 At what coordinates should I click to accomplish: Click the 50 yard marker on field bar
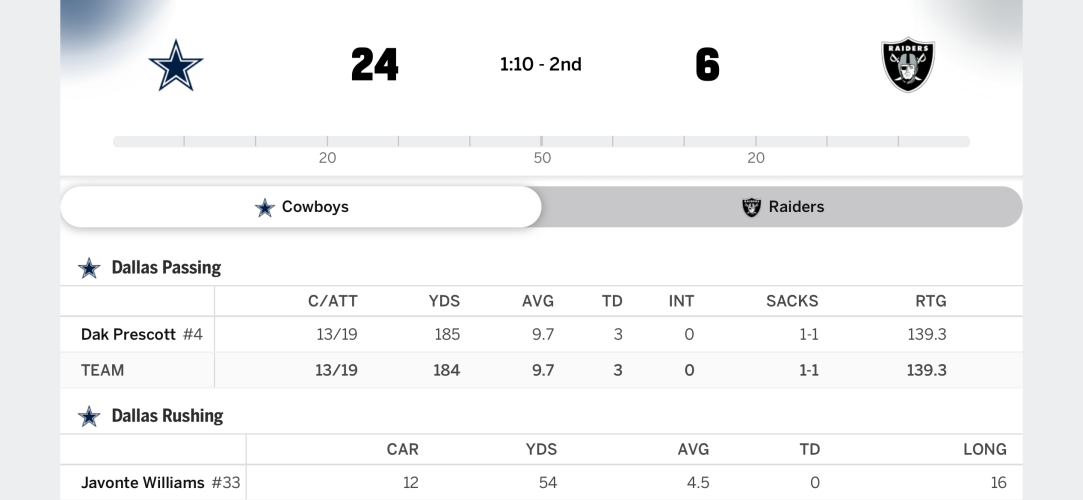(x=542, y=157)
